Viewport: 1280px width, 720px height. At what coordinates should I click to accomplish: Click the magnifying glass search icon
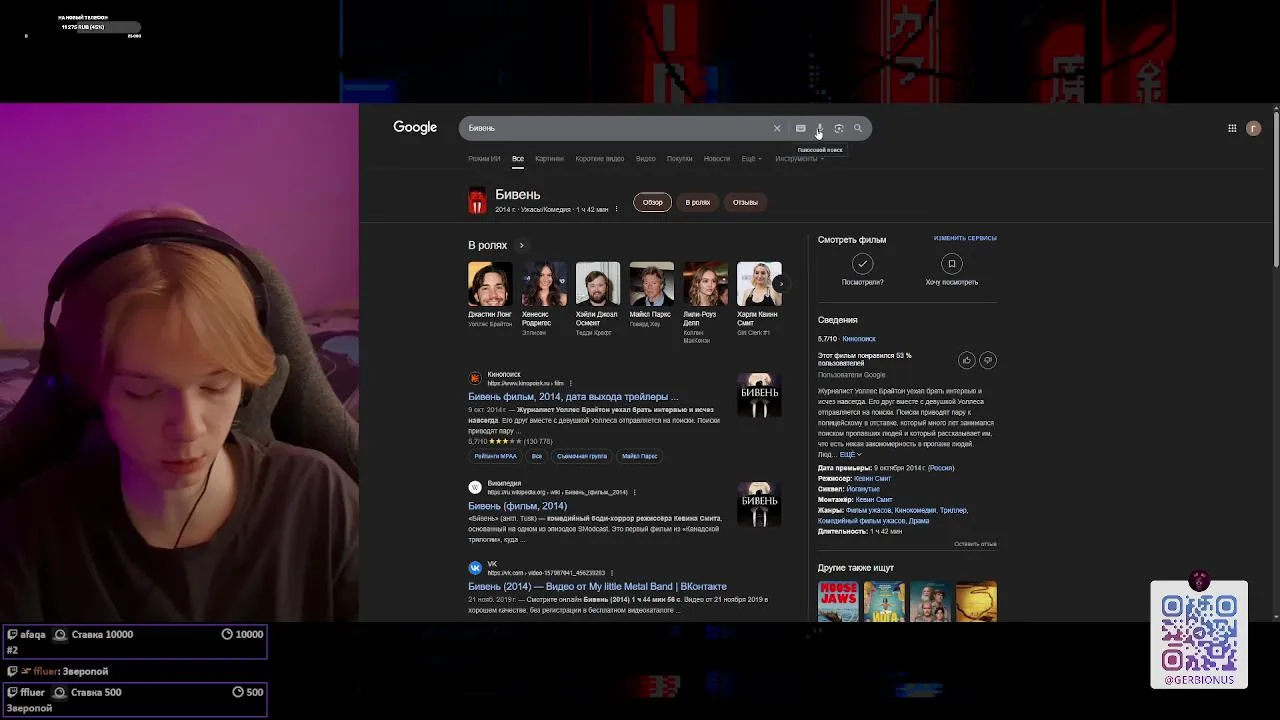click(x=858, y=128)
